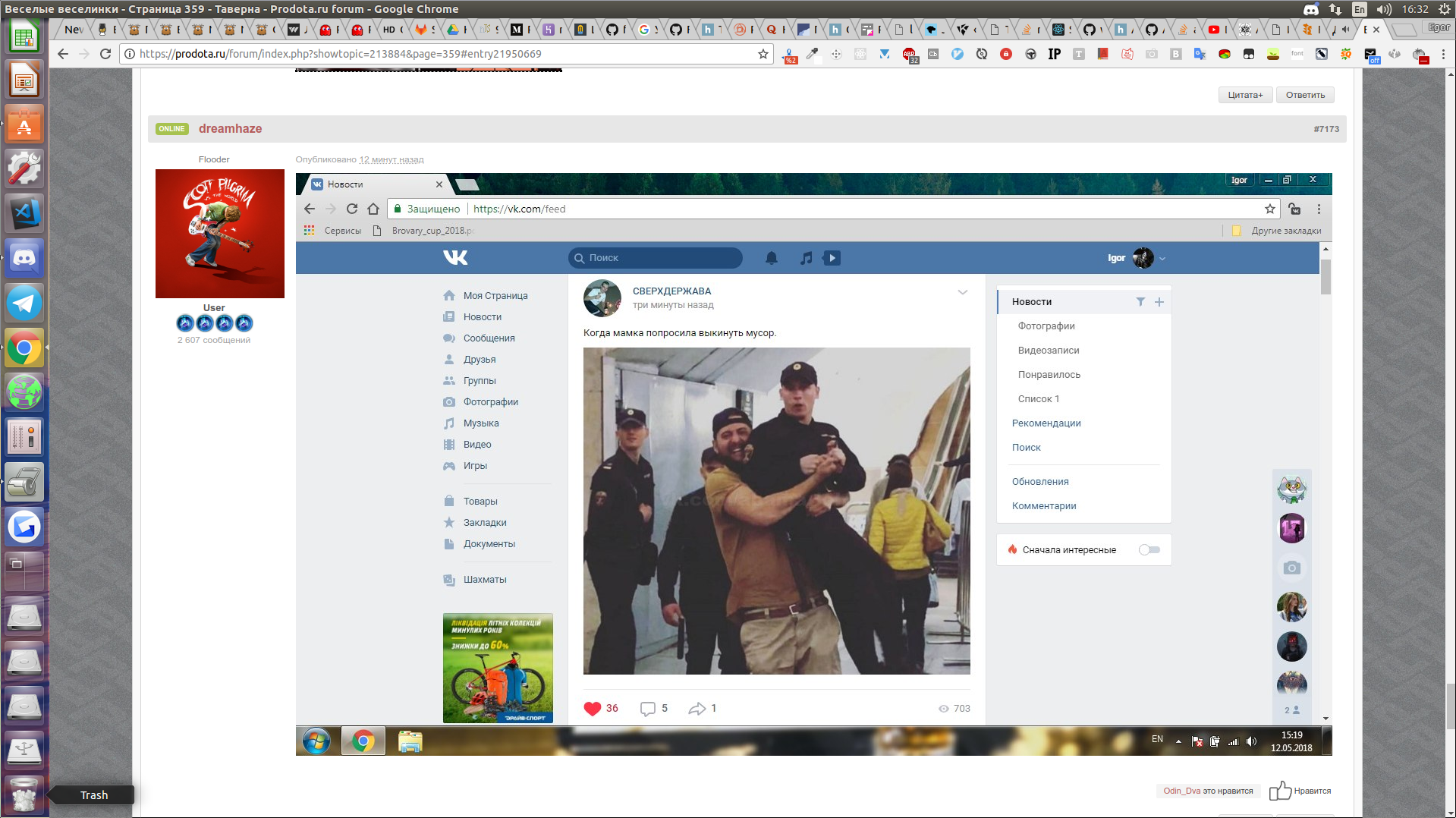
Task: Click home icon in embedded Chrome
Action: (x=373, y=209)
